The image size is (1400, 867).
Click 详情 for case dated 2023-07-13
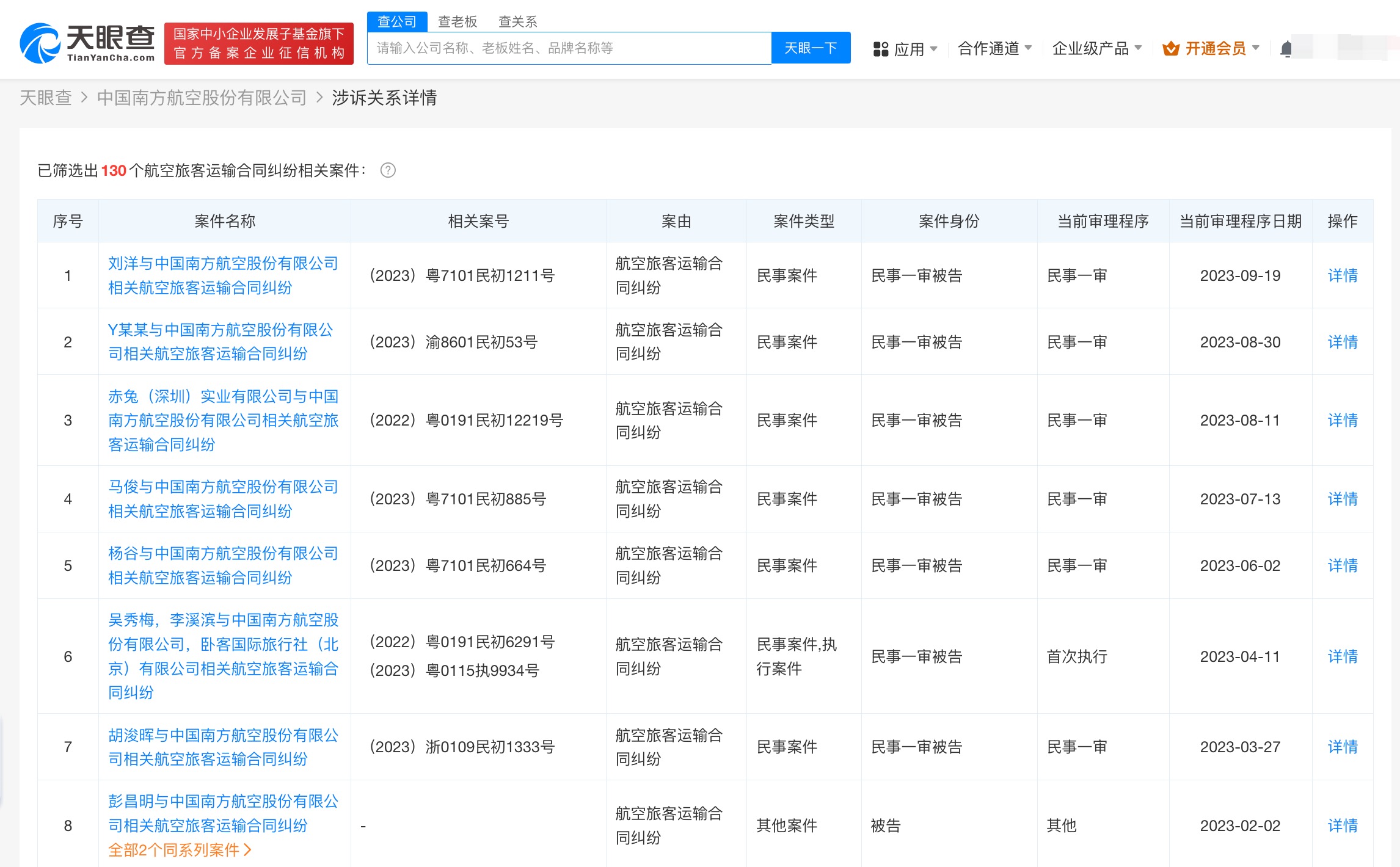click(1343, 499)
